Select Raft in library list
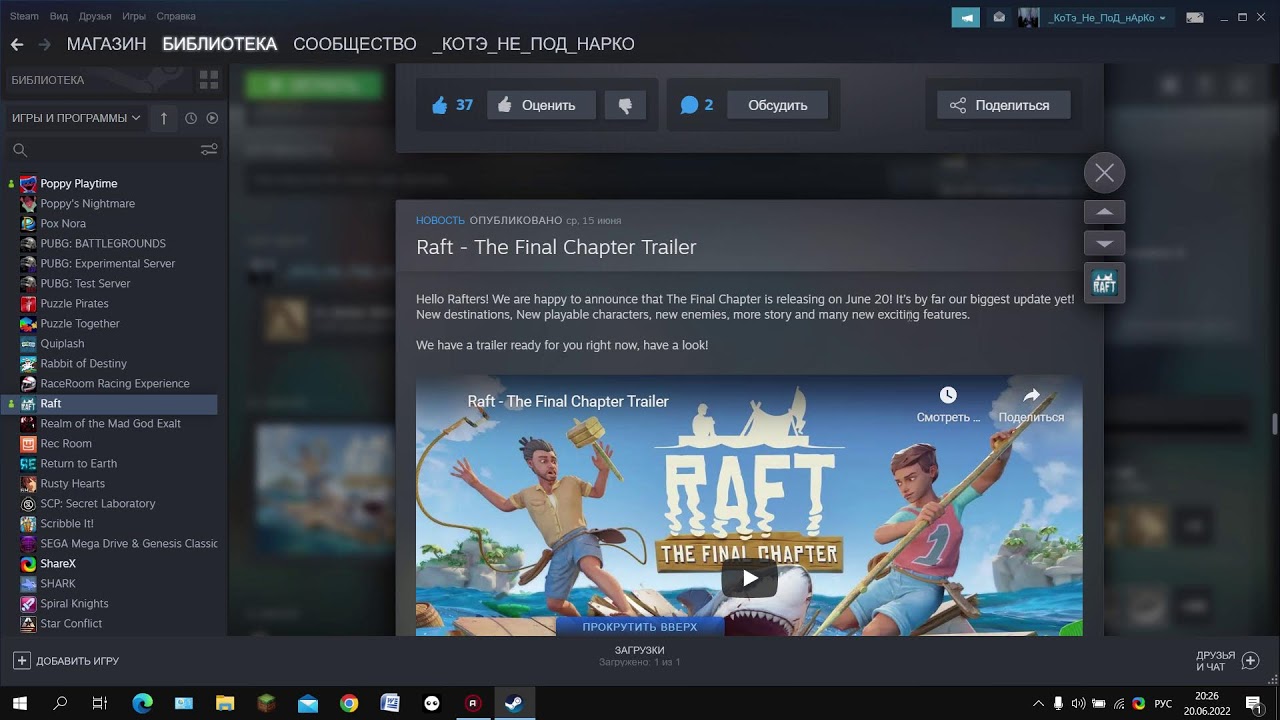 [109, 403]
